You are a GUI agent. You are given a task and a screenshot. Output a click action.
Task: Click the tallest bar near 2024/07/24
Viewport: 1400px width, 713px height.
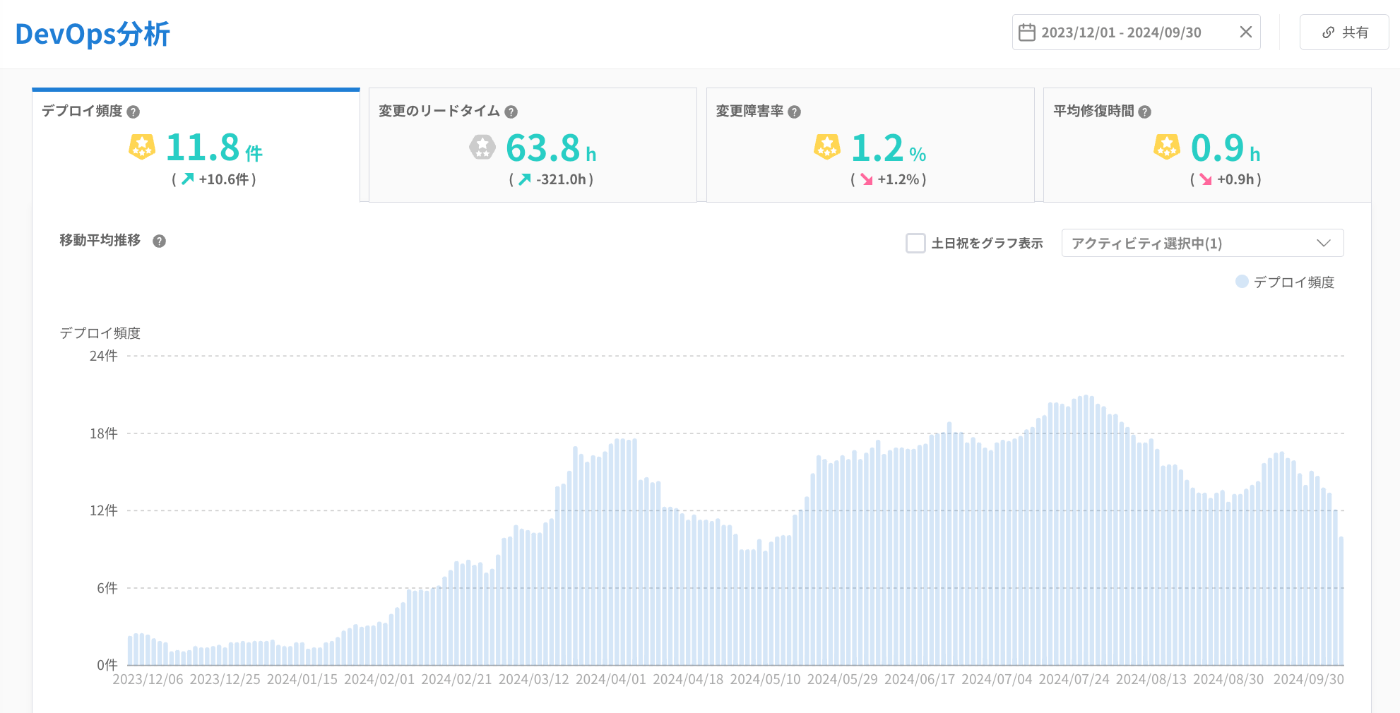[x=1086, y=530]
